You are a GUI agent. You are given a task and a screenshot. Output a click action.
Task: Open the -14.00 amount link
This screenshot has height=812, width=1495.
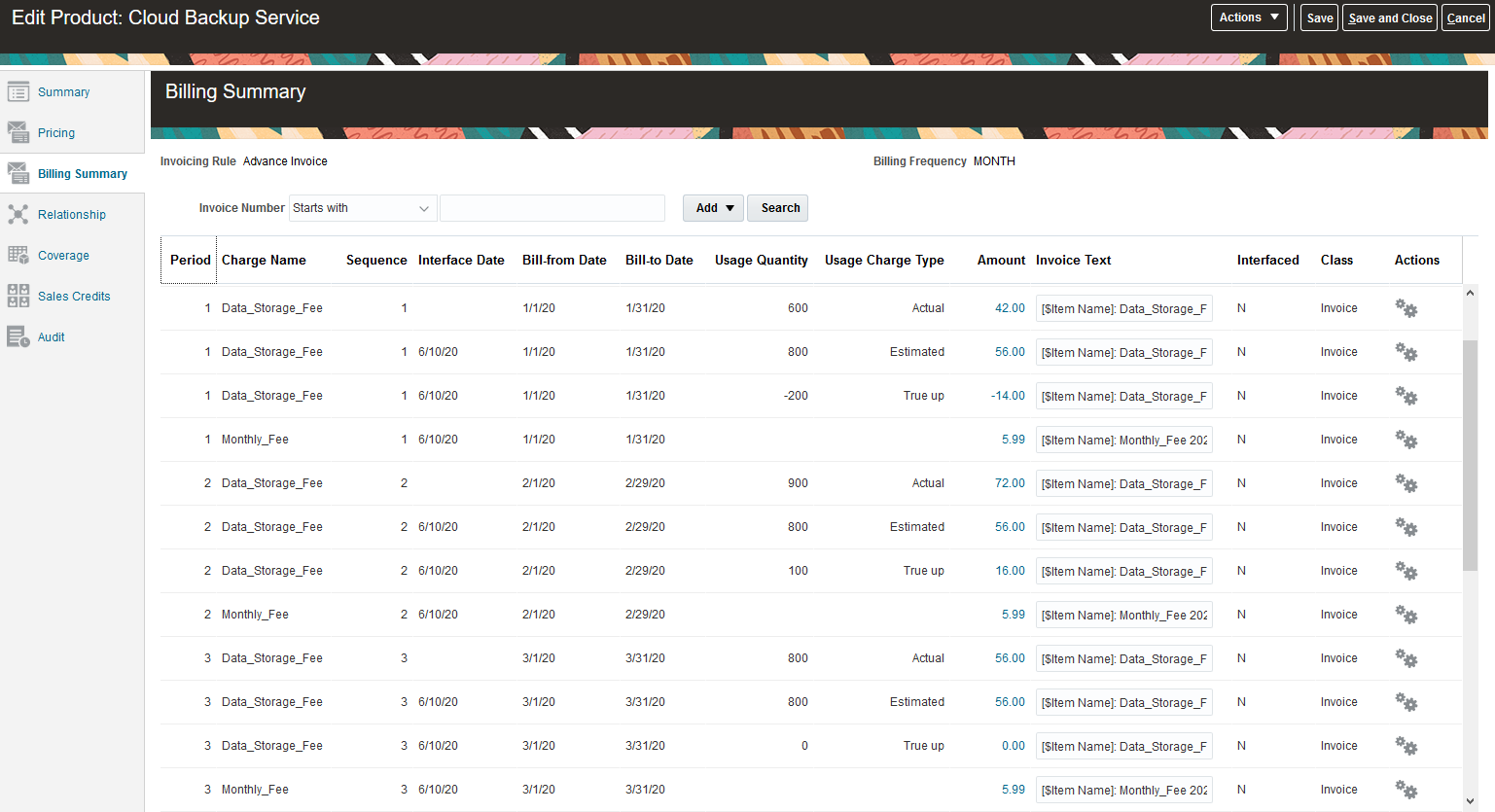[x=1008, y=396]
